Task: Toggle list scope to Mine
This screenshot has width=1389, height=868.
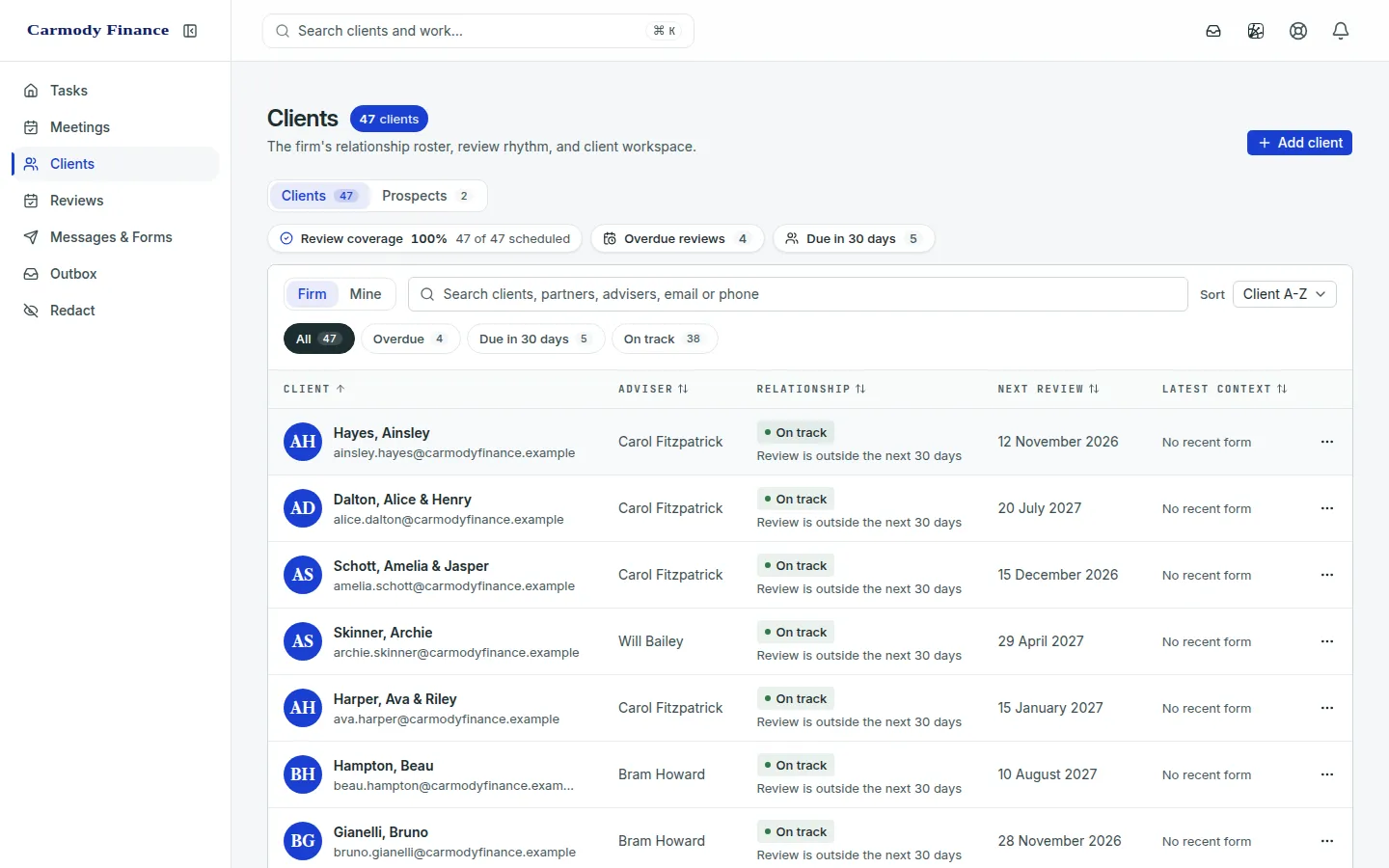Action: click(x=366, y=294)
